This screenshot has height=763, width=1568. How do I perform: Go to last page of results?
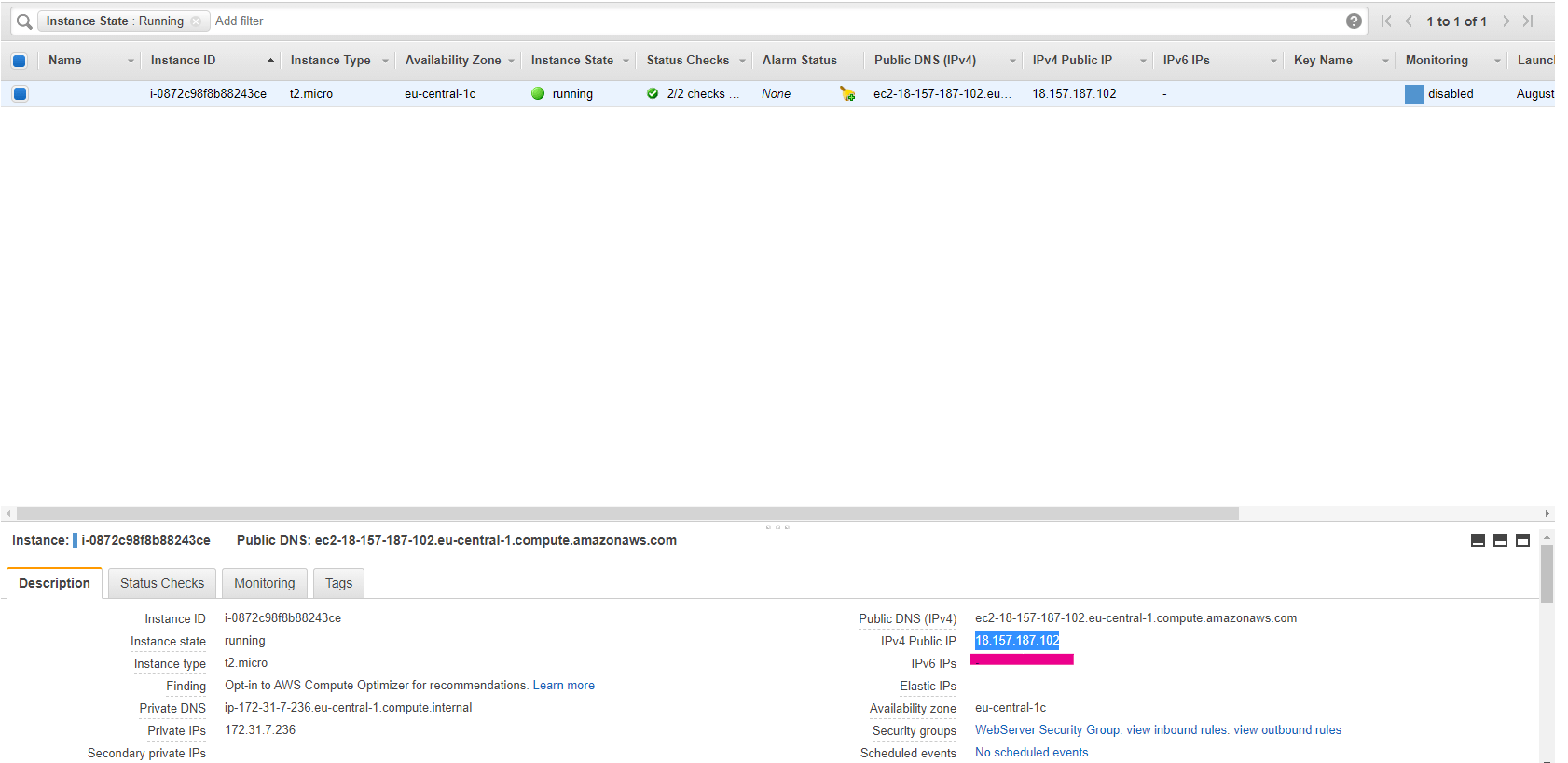[1528, 21]
